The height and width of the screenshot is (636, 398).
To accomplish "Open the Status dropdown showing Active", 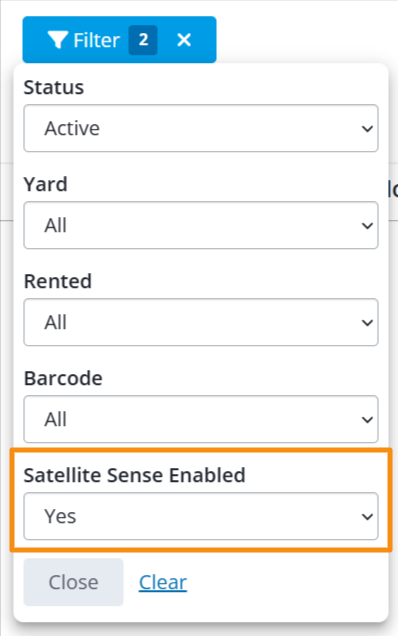I will click(x=201, y=128).
